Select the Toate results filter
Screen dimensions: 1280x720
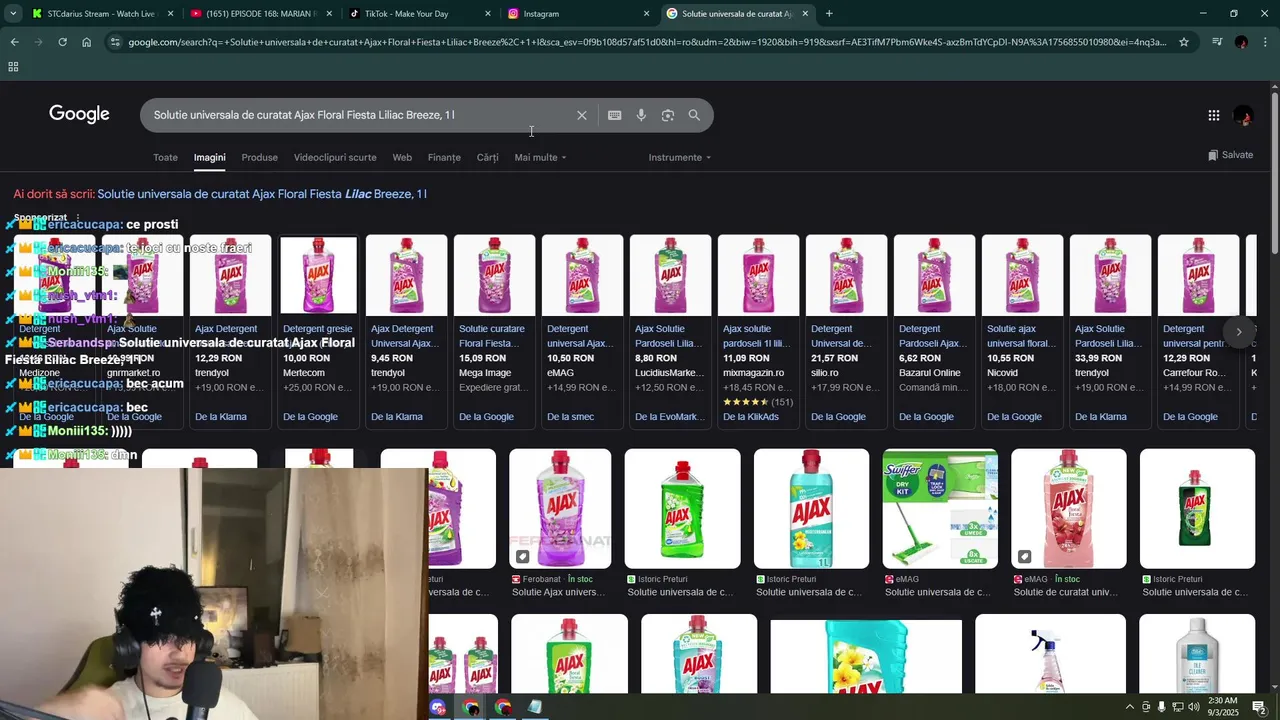(165, 157)
